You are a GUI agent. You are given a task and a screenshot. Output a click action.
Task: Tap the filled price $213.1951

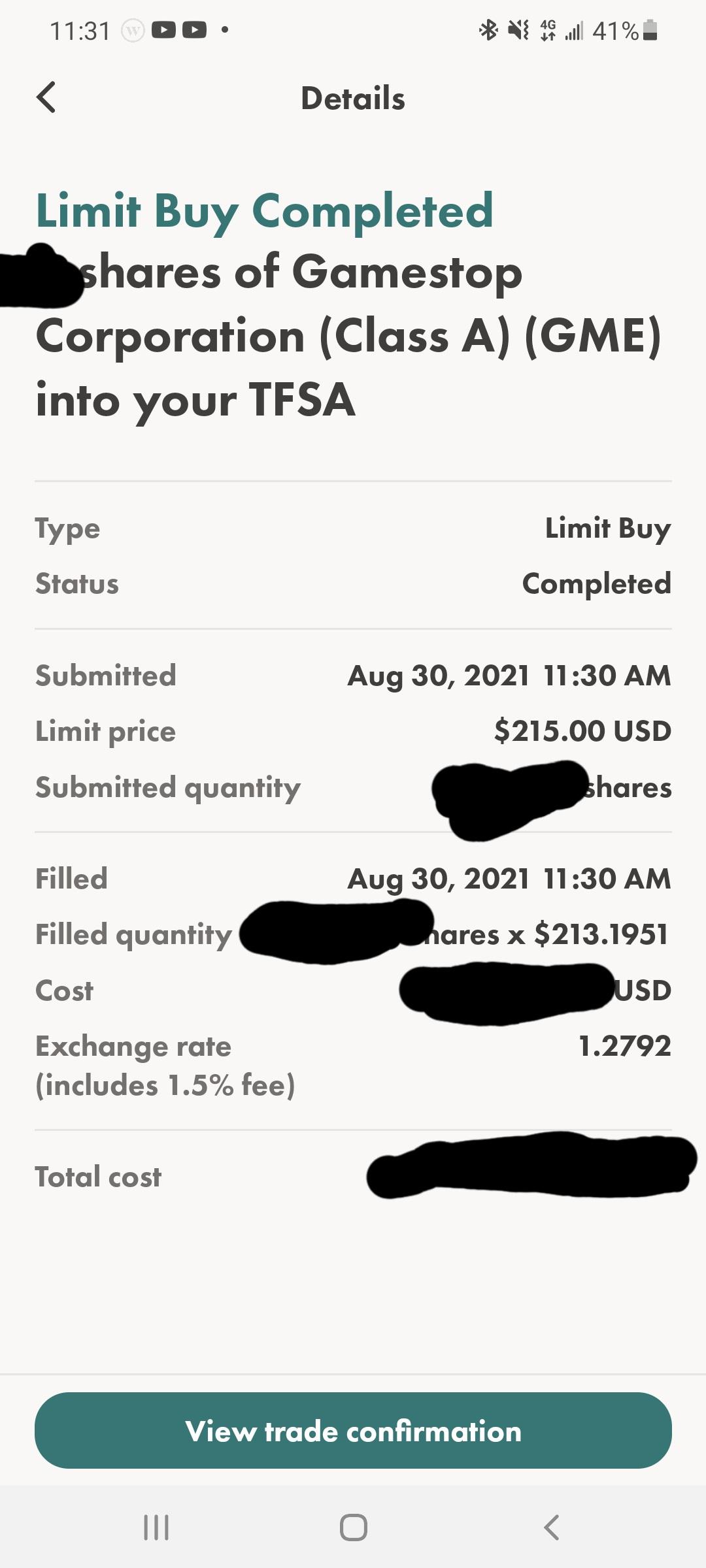pos(601,934)
